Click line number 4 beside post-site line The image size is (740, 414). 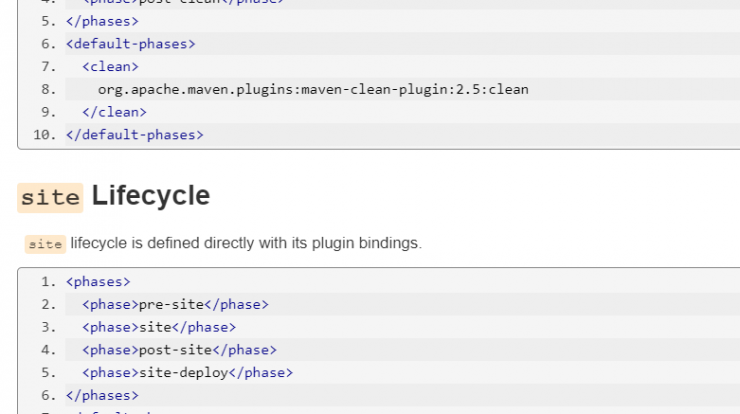(49, 350)
